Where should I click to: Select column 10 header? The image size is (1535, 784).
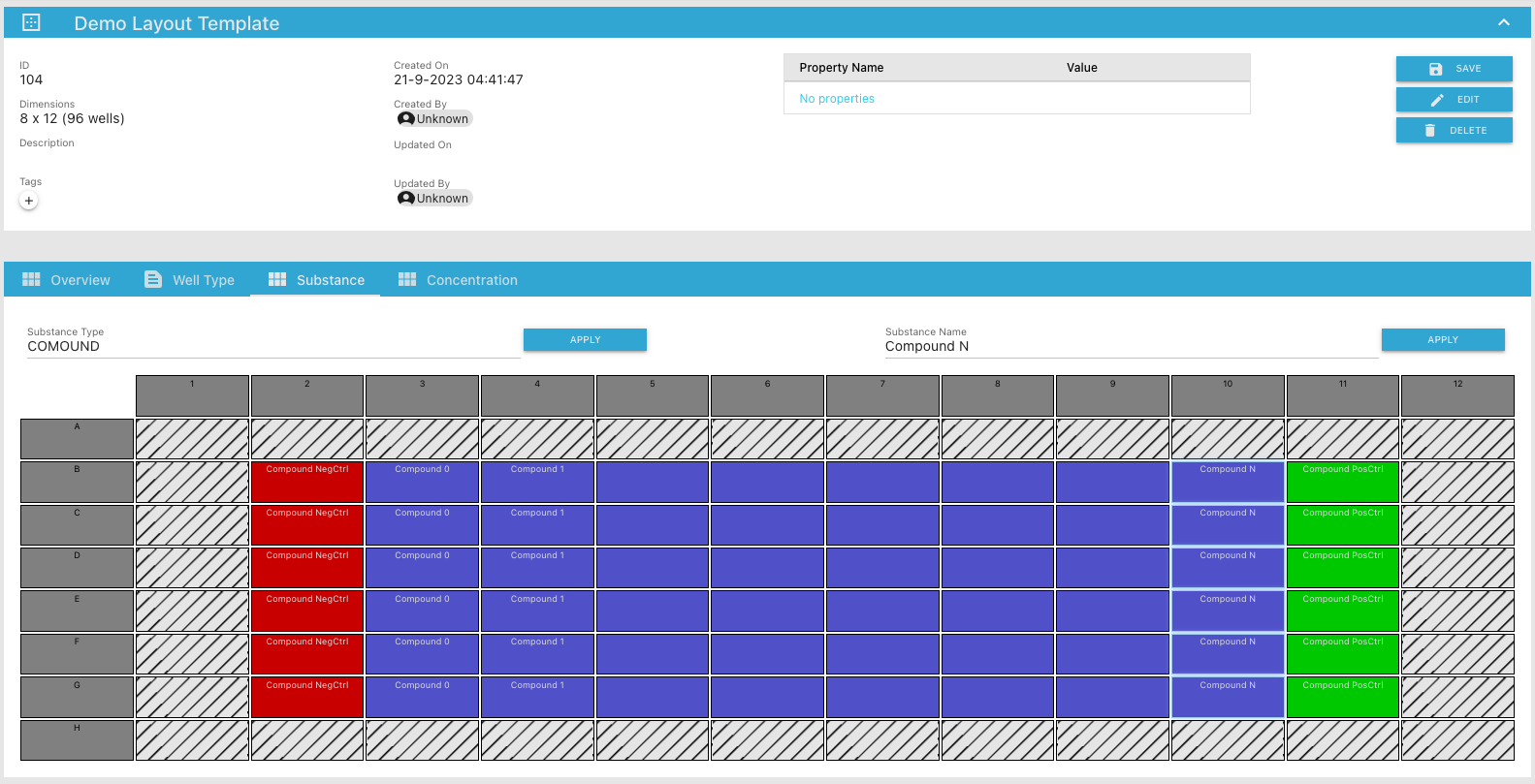1227,395
